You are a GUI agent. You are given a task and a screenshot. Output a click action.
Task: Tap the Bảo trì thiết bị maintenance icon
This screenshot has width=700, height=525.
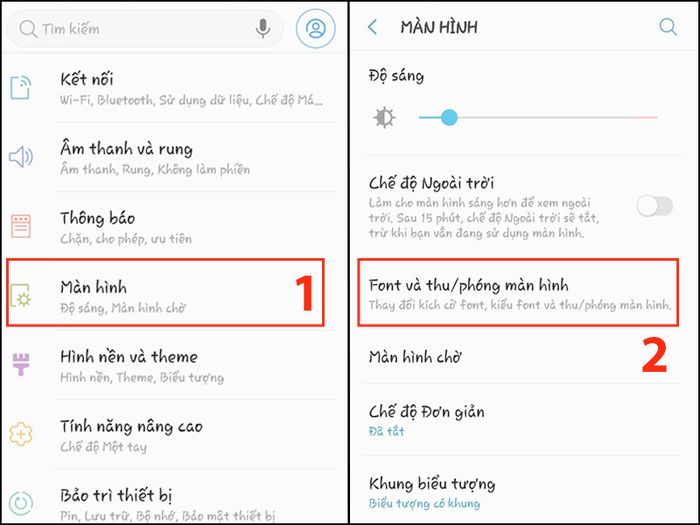[21, 503]
